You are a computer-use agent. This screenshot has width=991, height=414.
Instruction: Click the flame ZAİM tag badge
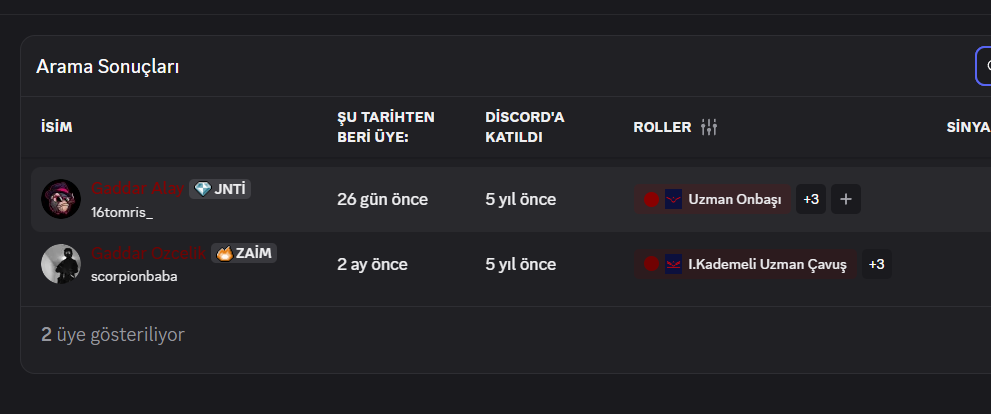[x=244, y=253]
